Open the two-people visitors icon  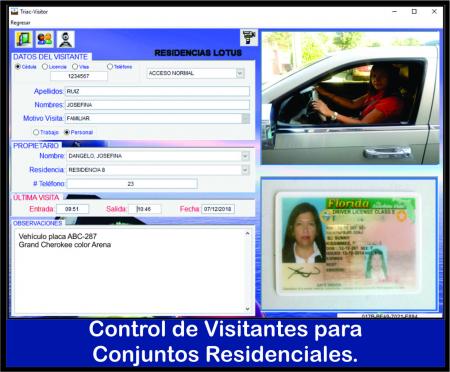[x=45, y=39]
